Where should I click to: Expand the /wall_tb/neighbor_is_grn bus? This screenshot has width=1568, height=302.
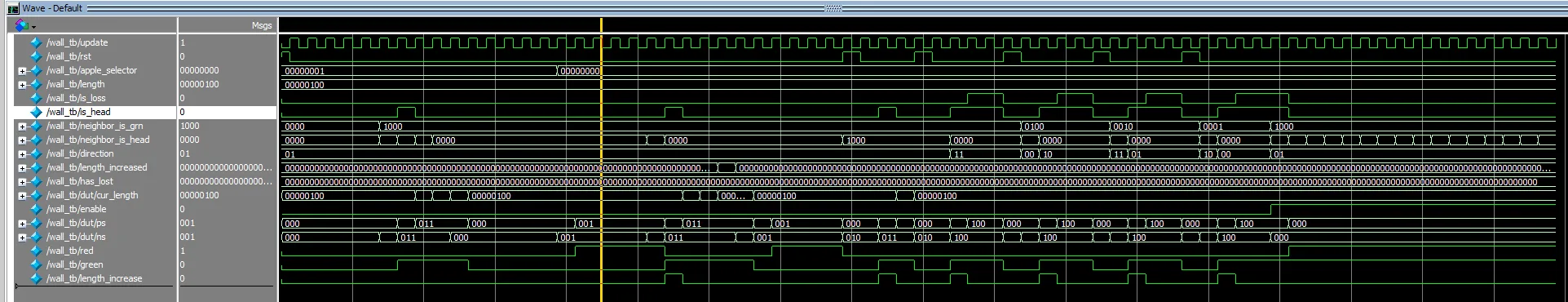pyautogui.click(x=23, y=127)
